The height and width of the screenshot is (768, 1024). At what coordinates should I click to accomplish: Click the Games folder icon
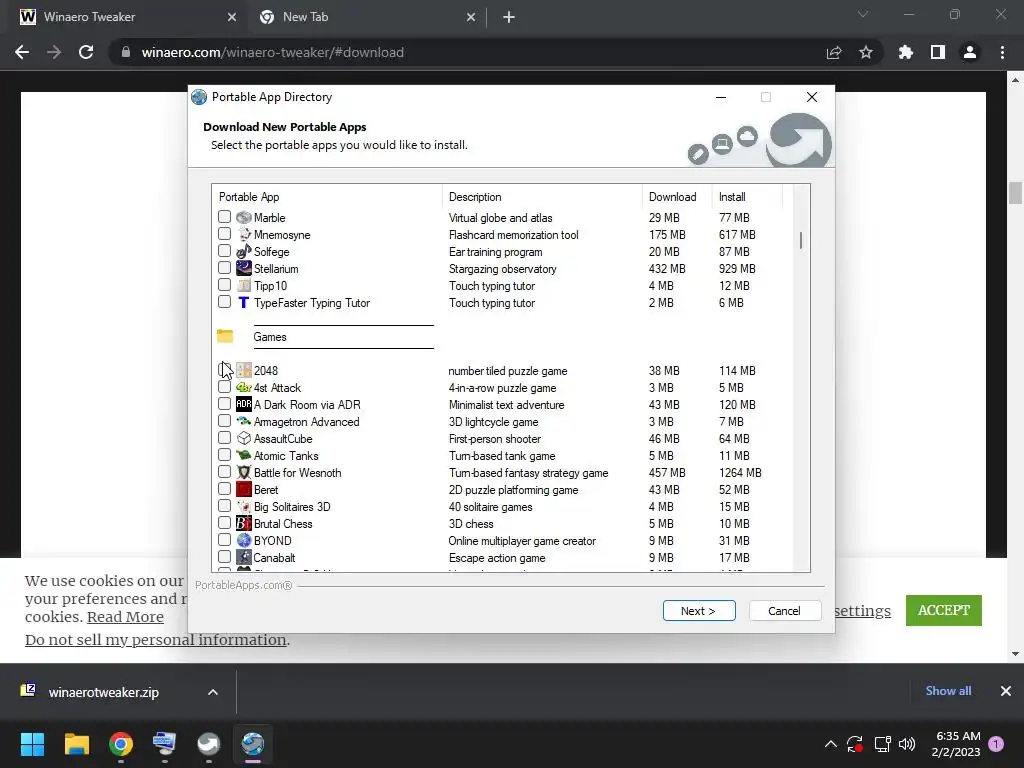pyautogui.click(x=225, y=336)
